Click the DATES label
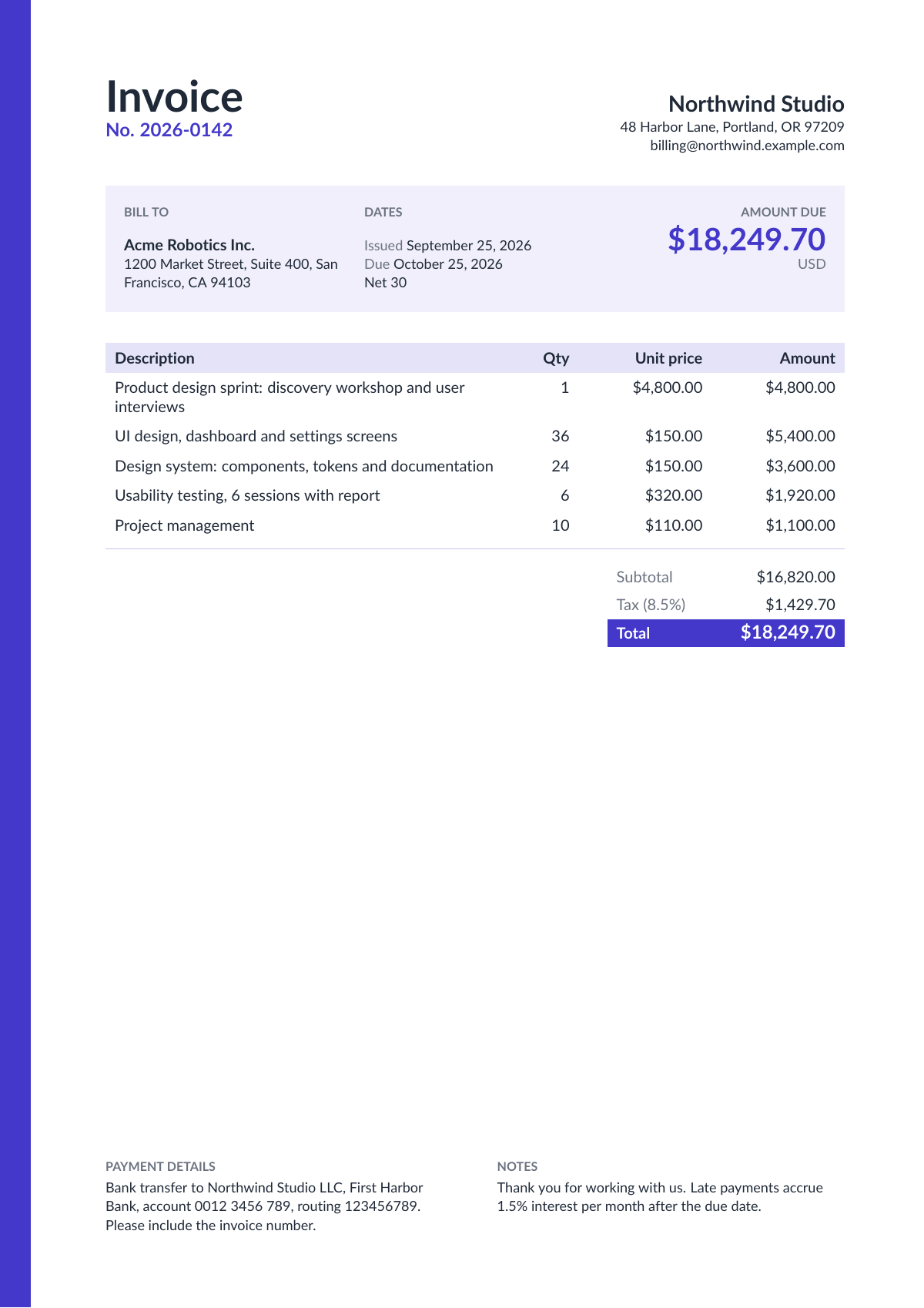Image resolution: width=924 pixels, height=1308 pixels. (x=383, y=212)
